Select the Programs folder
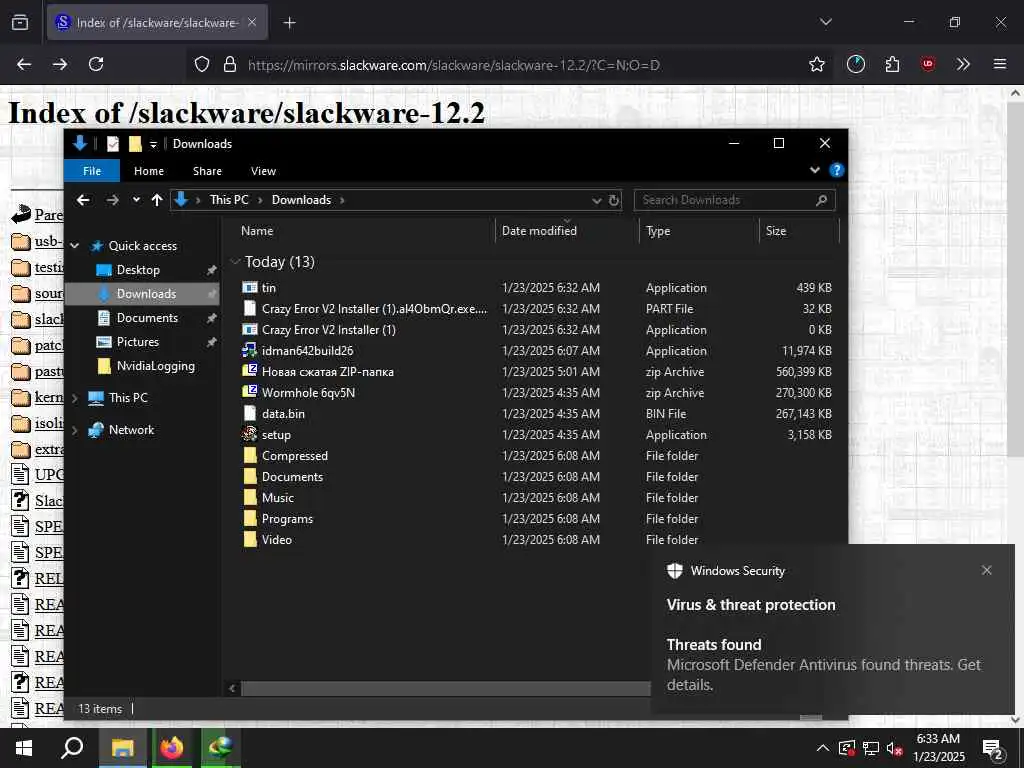This screenshot has width=1024, height=768. coord(287,519)
